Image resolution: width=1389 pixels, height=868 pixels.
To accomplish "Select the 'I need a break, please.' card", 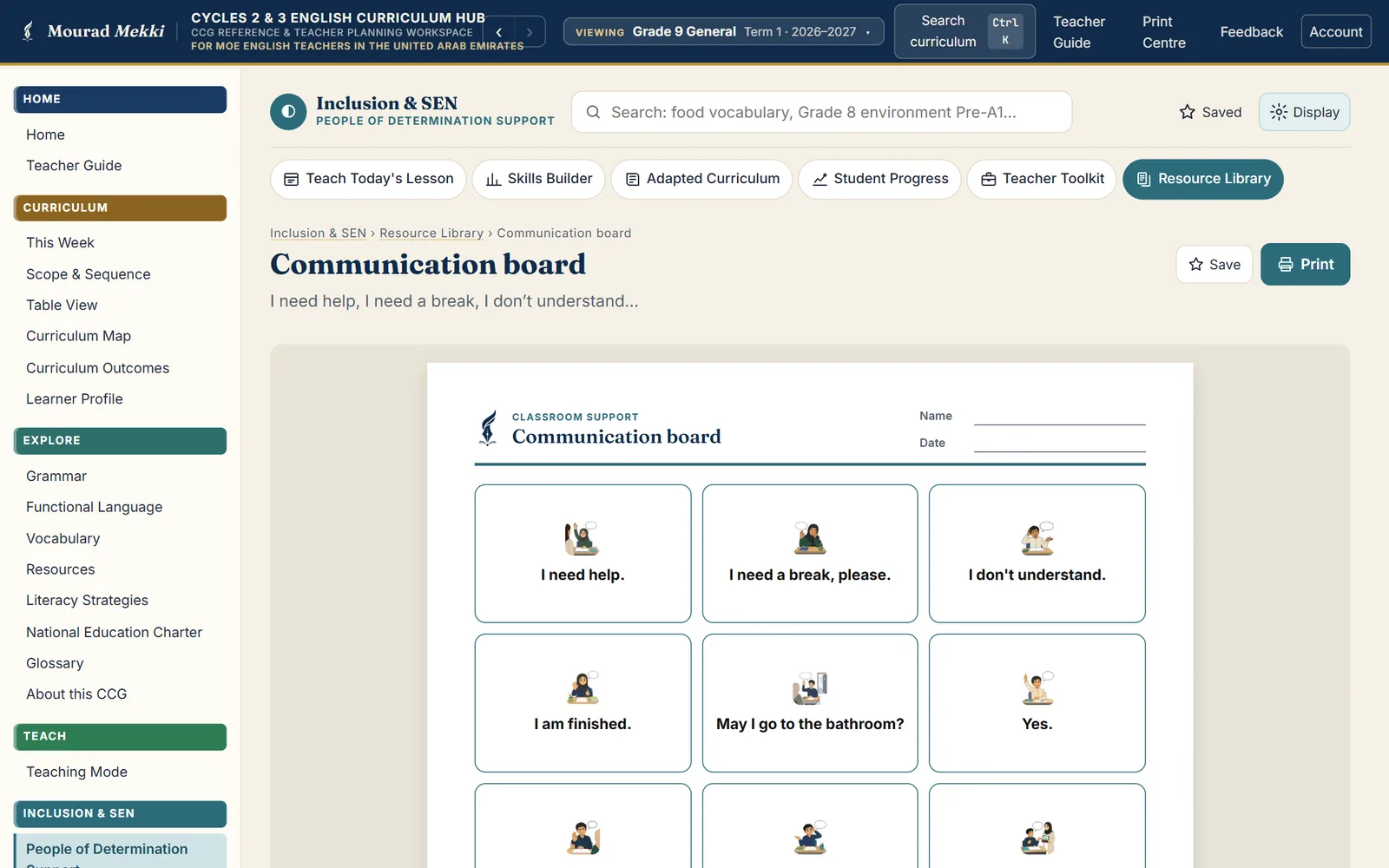I will (810, 554).
